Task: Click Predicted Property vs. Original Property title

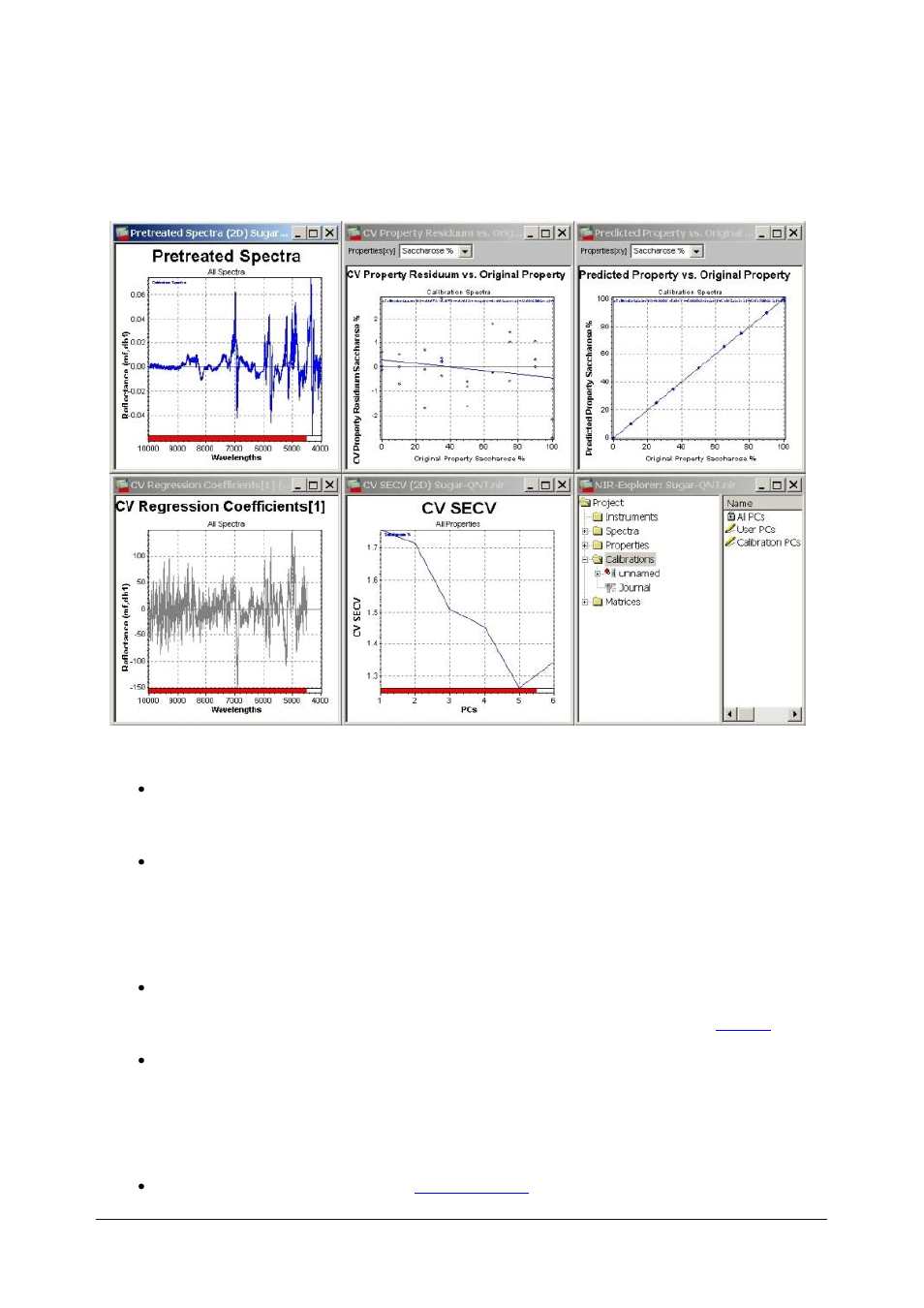Action: pyautogui.click(x=685, y=275)
